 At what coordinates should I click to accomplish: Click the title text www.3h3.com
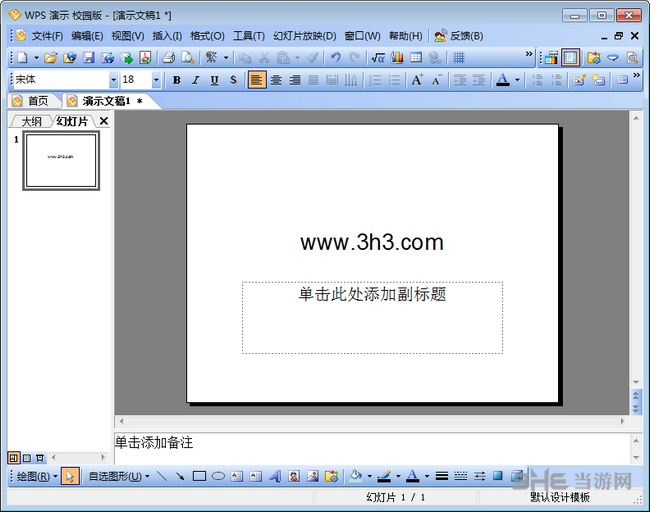372,242
